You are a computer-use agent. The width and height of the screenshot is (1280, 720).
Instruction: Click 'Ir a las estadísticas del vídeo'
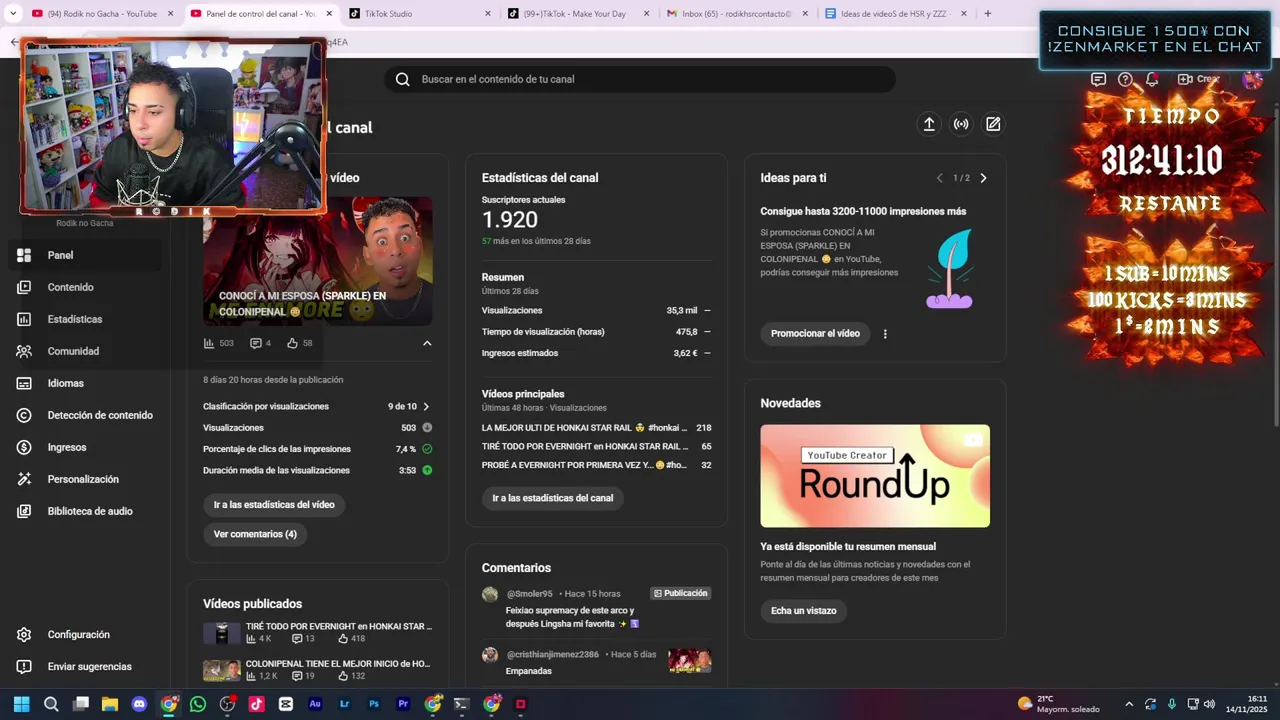click(x=274, y=505)
